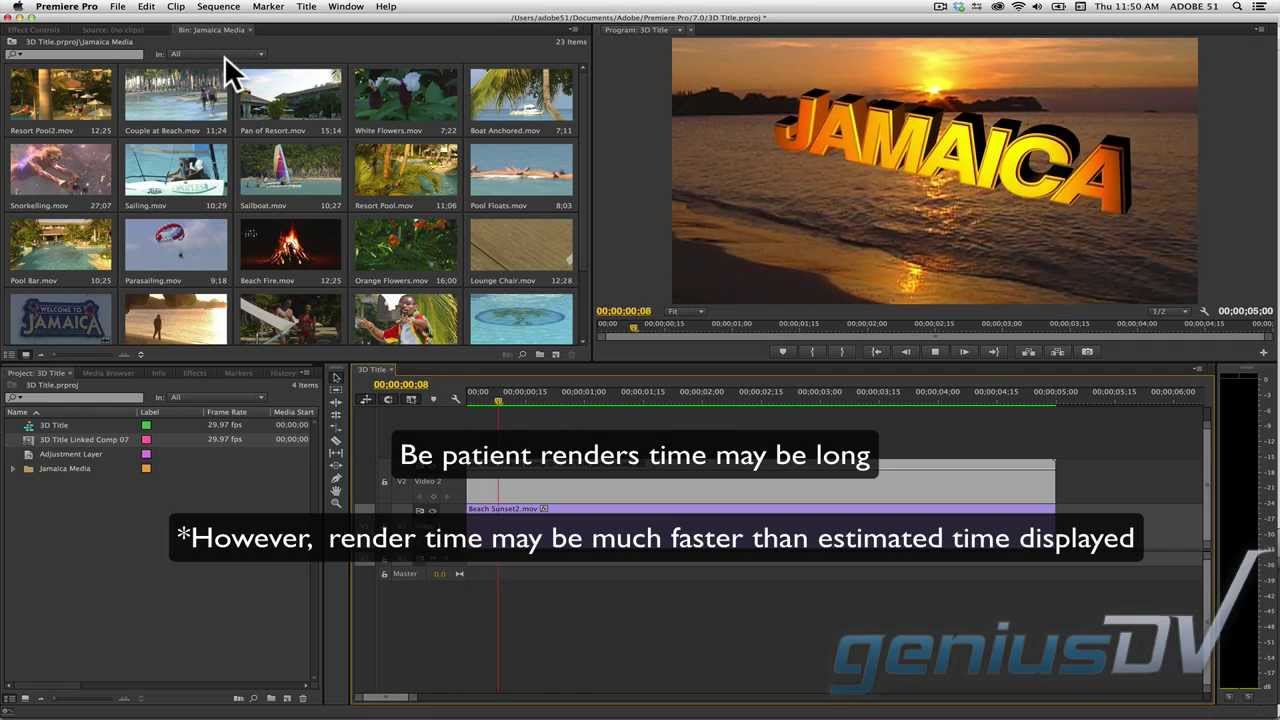
Task: Open the Clip menu
Action: 176,7
